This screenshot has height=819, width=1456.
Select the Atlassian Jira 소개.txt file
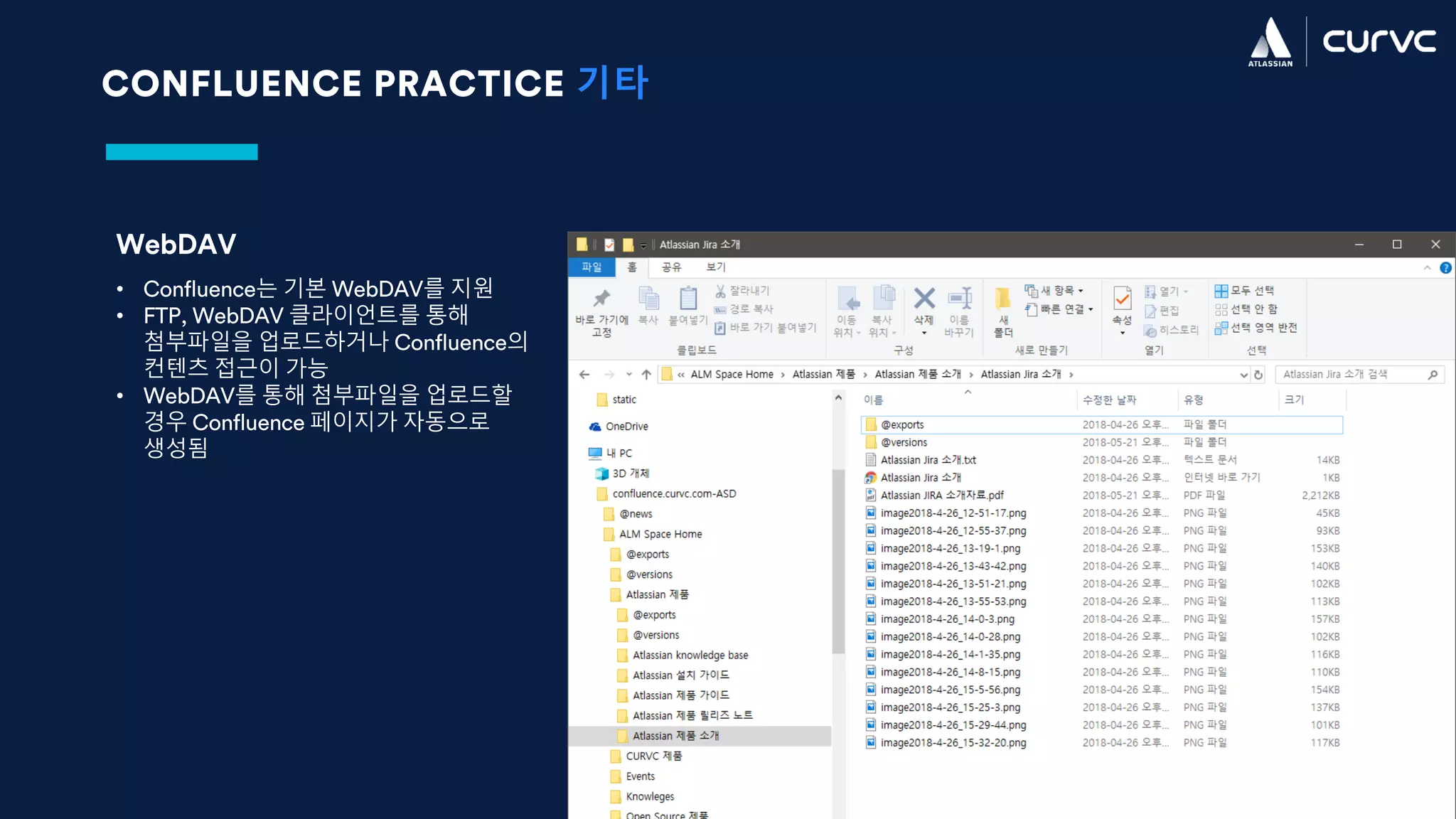click(1102, 460)
